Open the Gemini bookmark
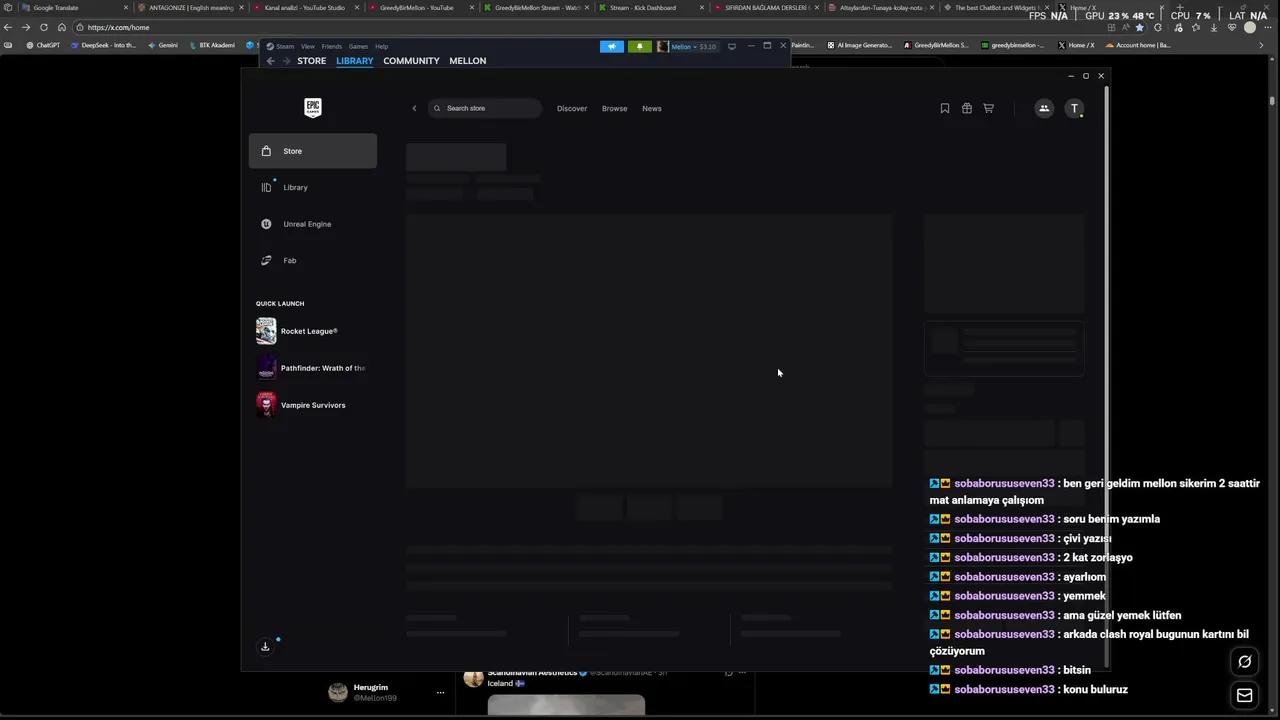1280x720 pixels. pyautogui.click(x=162, y=45)
